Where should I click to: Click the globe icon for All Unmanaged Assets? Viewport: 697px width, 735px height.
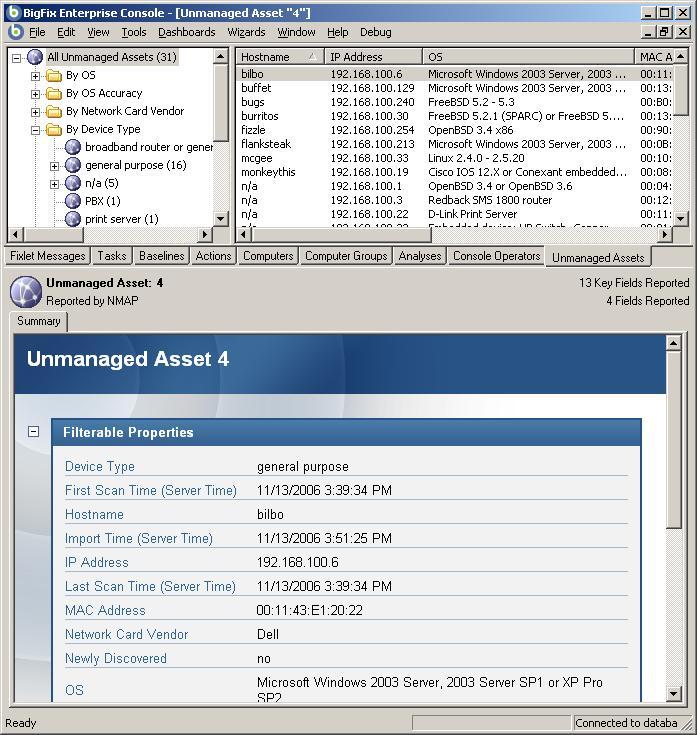pos(35,57)
